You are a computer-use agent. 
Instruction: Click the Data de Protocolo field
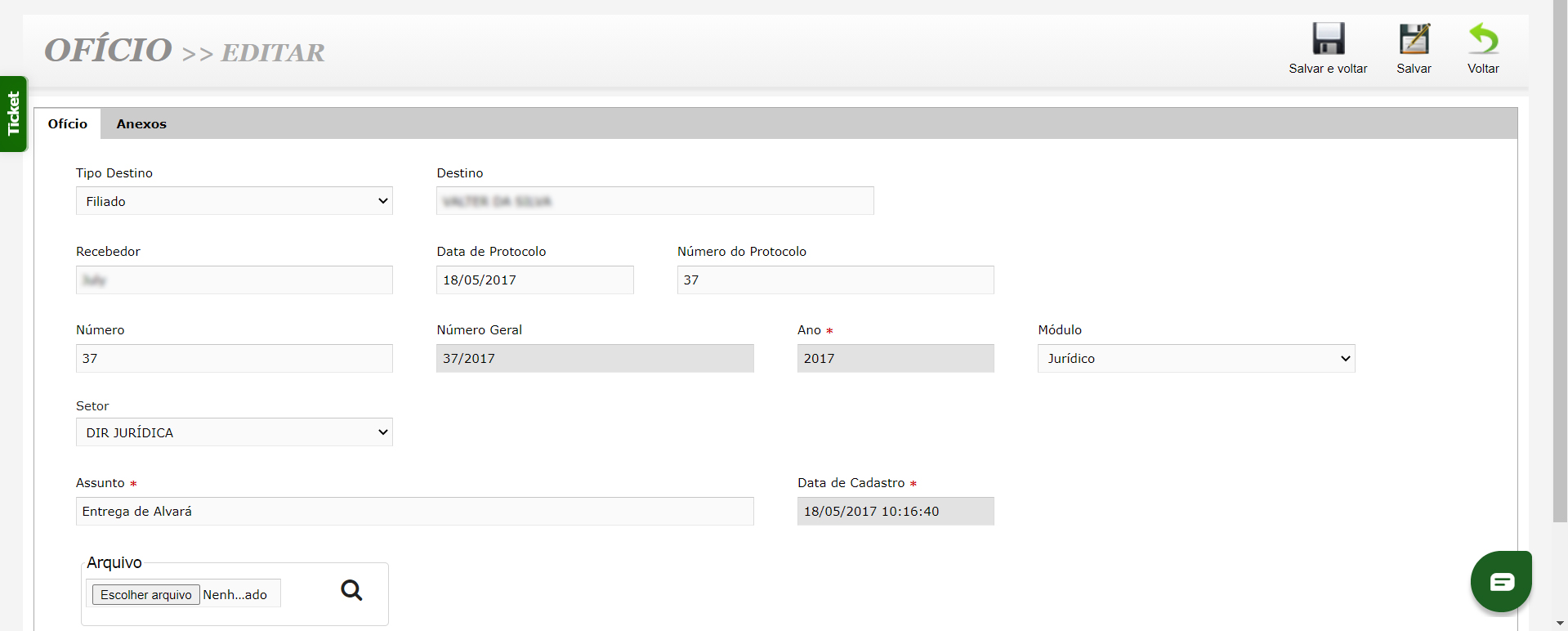click(534, 280)
